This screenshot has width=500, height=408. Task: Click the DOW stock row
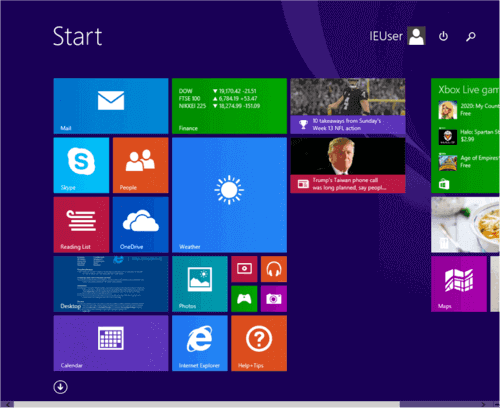[x=218, y=91]
